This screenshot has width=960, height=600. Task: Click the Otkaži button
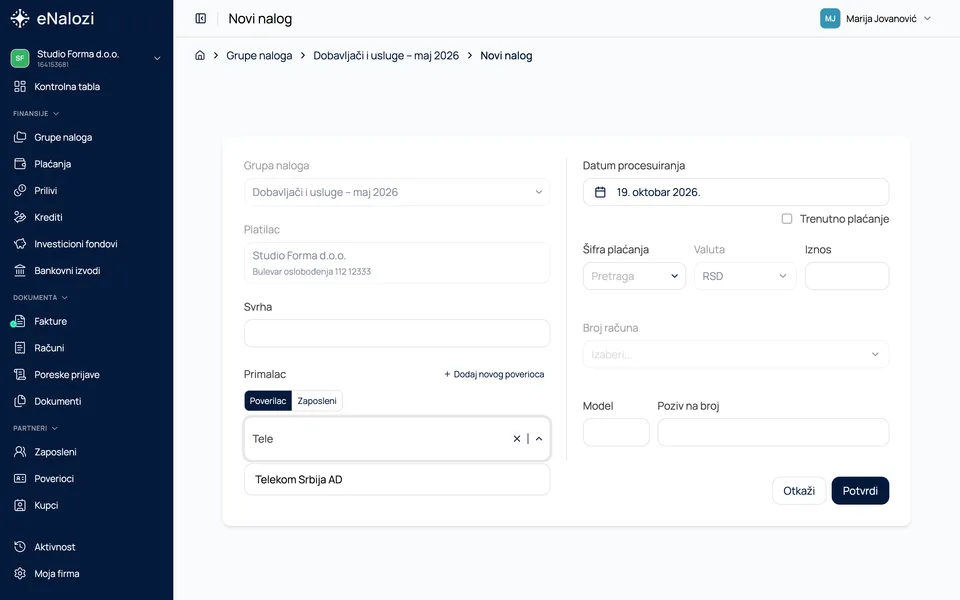point(799,490)
